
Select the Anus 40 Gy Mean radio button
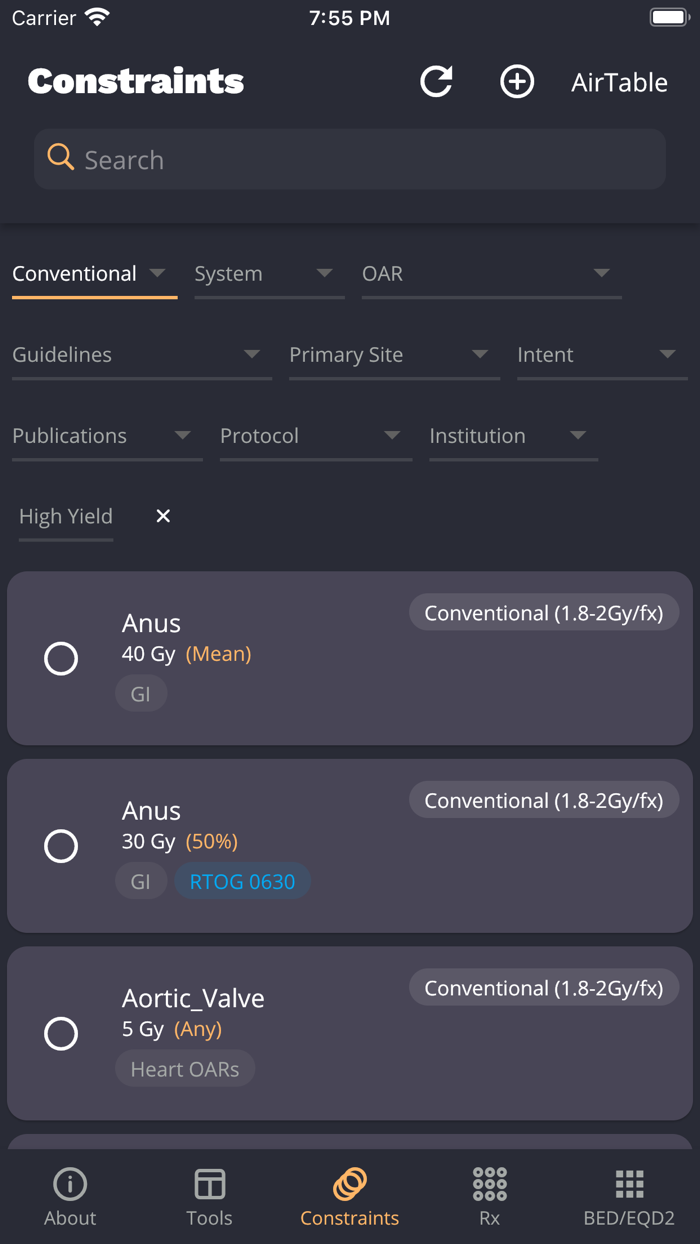(61, 658)
